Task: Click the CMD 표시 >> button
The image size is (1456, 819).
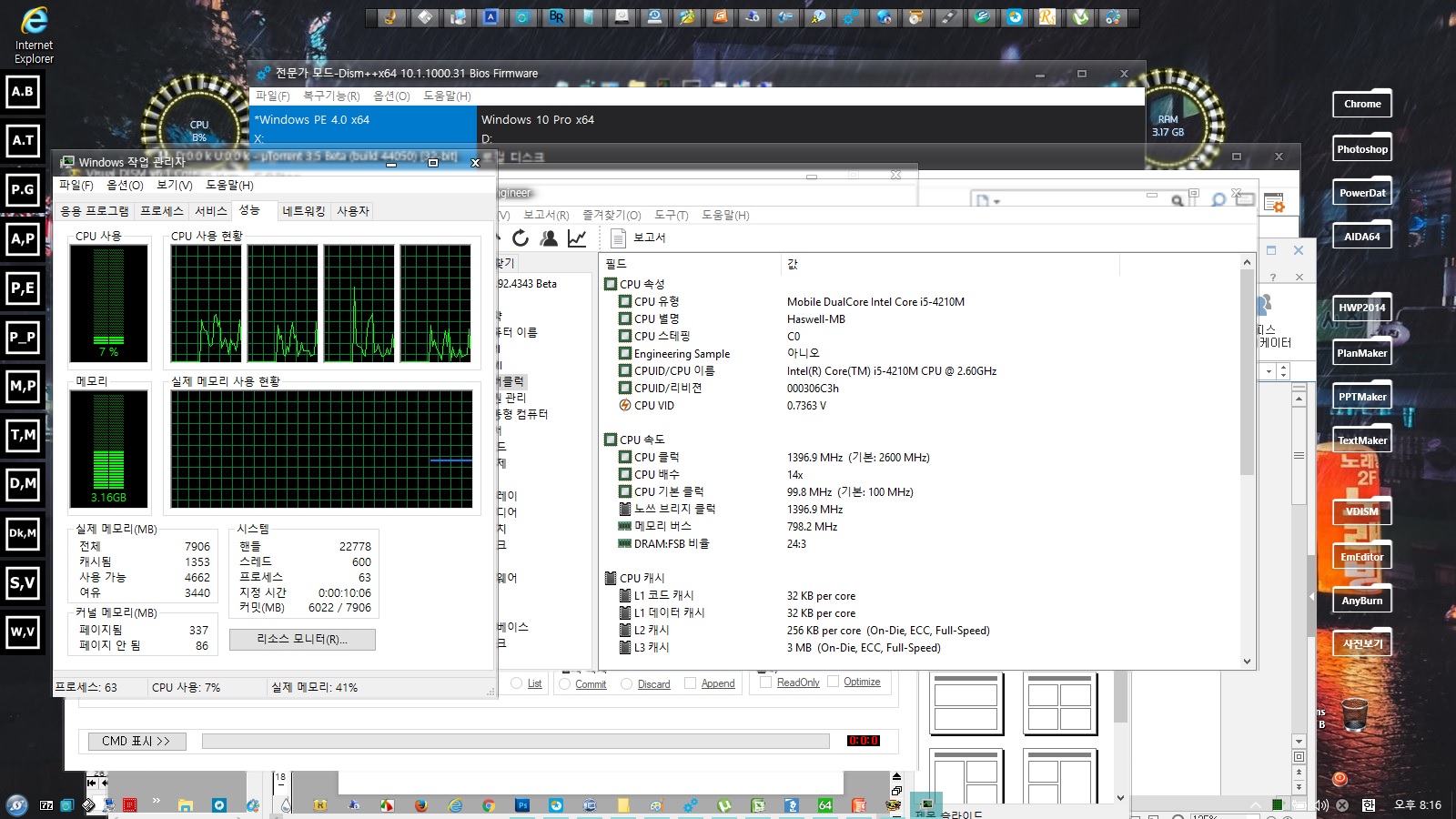Action: (x=136, y=741)
